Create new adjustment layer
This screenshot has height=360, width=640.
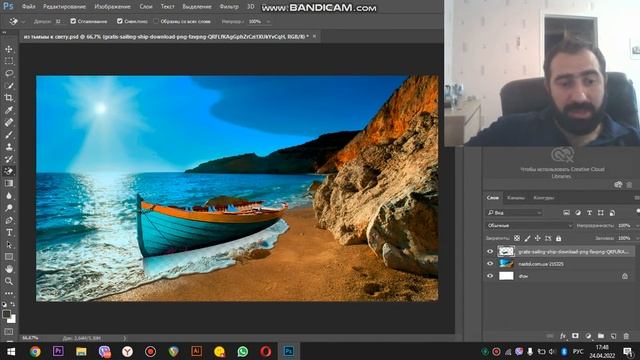pyautogui.click(x=588, y=336)
